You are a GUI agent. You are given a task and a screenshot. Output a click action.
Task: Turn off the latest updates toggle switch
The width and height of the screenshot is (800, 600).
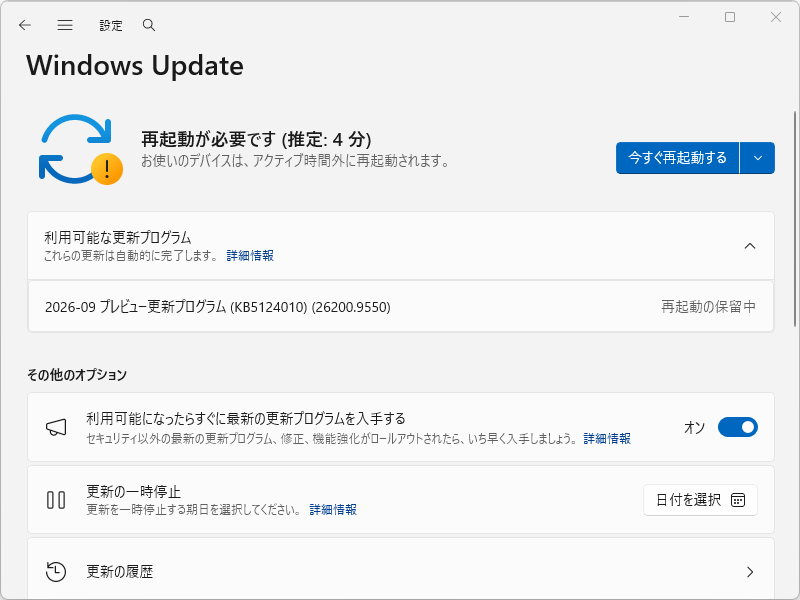pos(737,427)
